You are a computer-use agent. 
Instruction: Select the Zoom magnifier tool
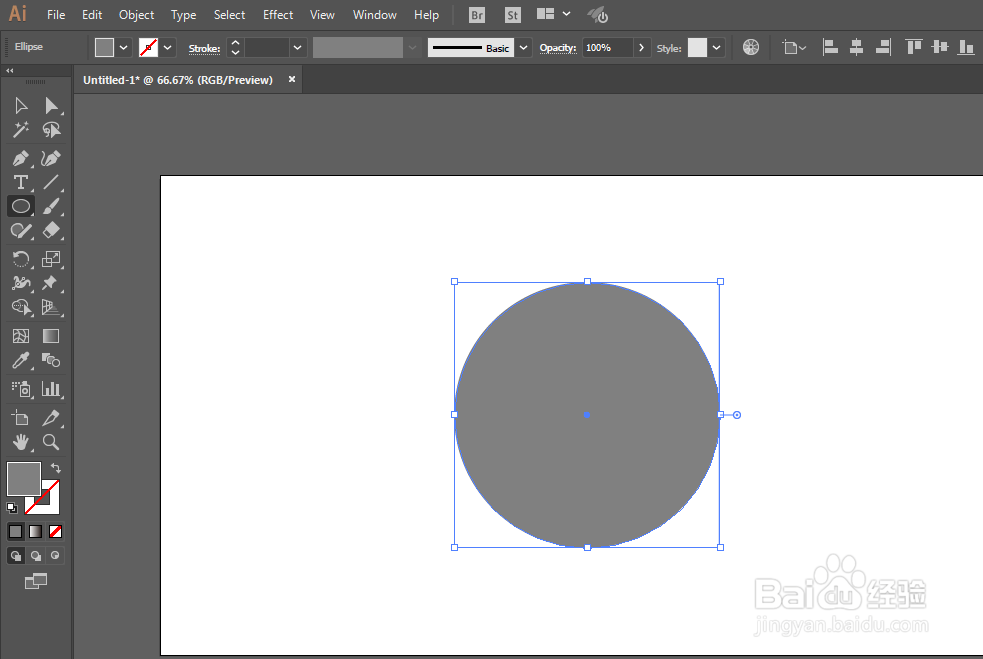click(x=51, y=441)
